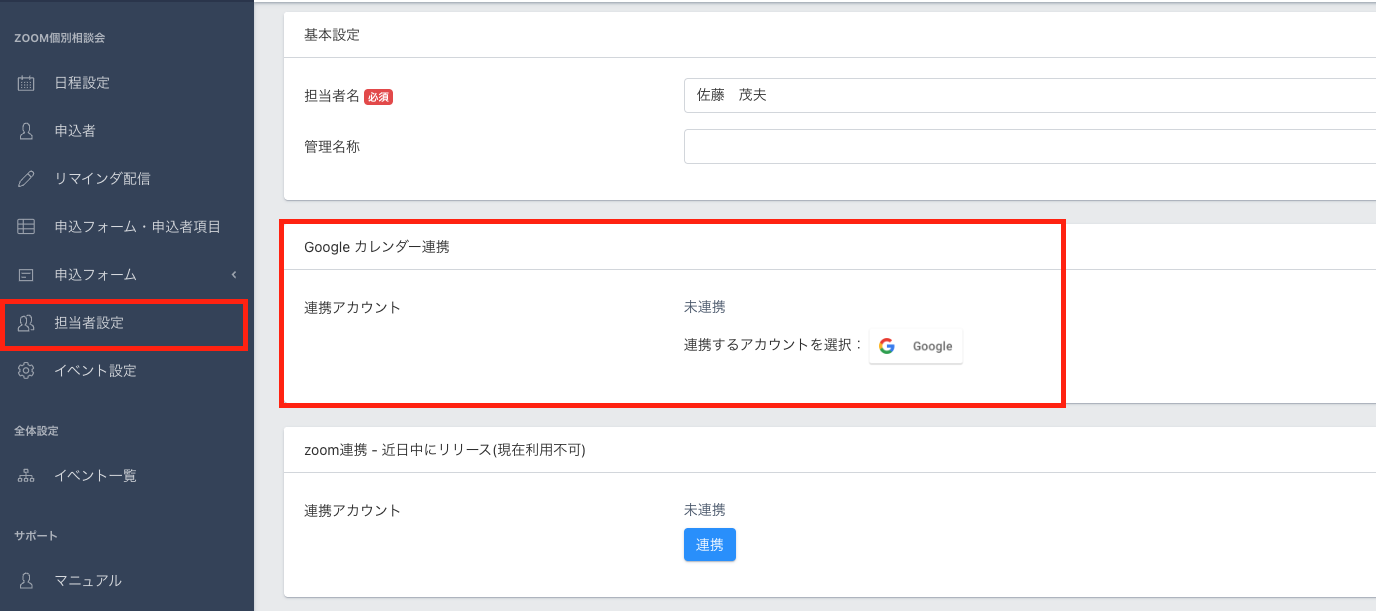Click the blue 連携 button for zoom
This screenshot has height=611, width=1376.
click(x=709, y=545)
